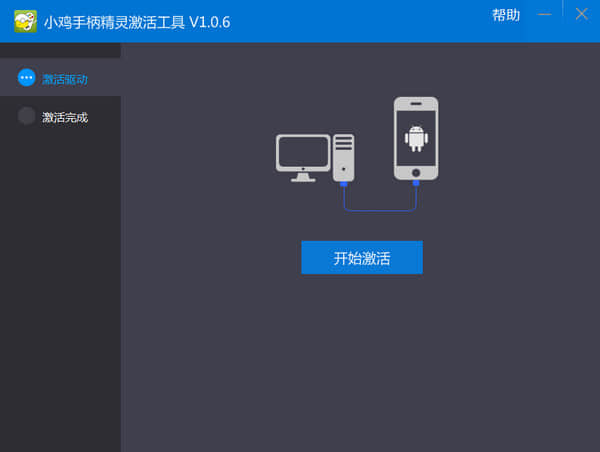Select the 激活完成 step in sidebar
The image size is (600, 452).
(x=60, y=116)
